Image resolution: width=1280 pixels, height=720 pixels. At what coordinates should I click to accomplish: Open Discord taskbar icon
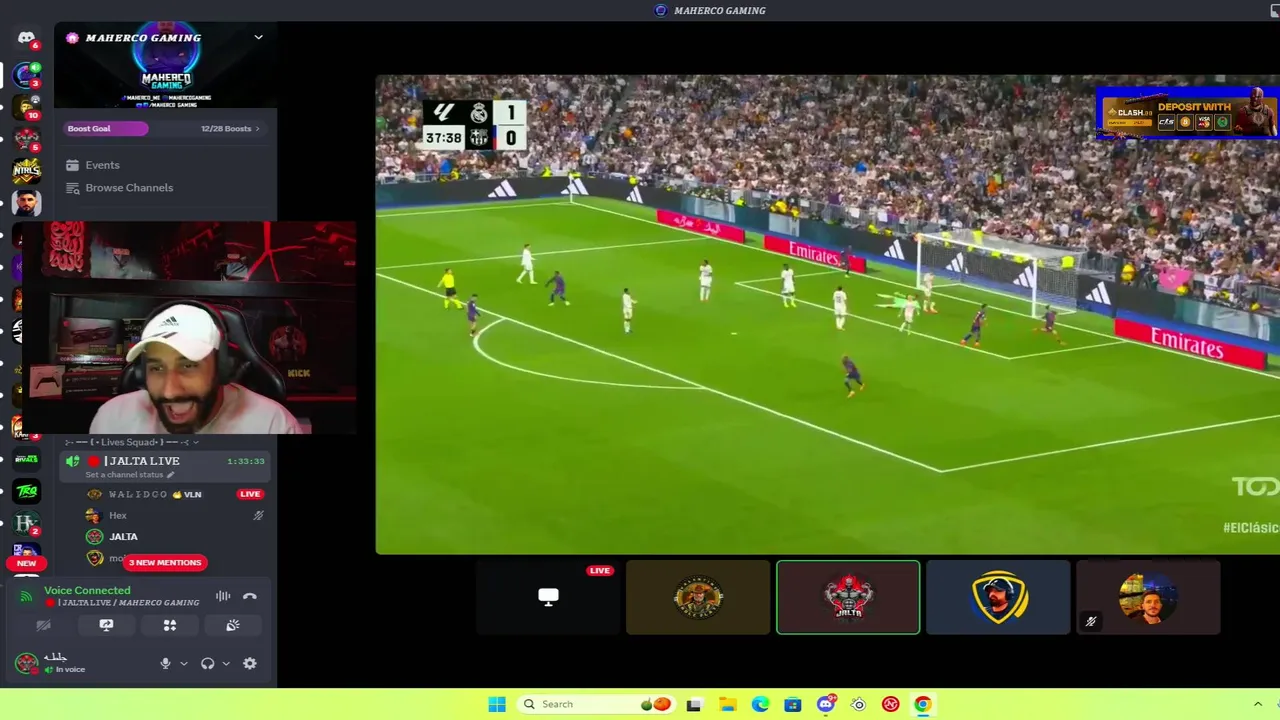point(826,704)
